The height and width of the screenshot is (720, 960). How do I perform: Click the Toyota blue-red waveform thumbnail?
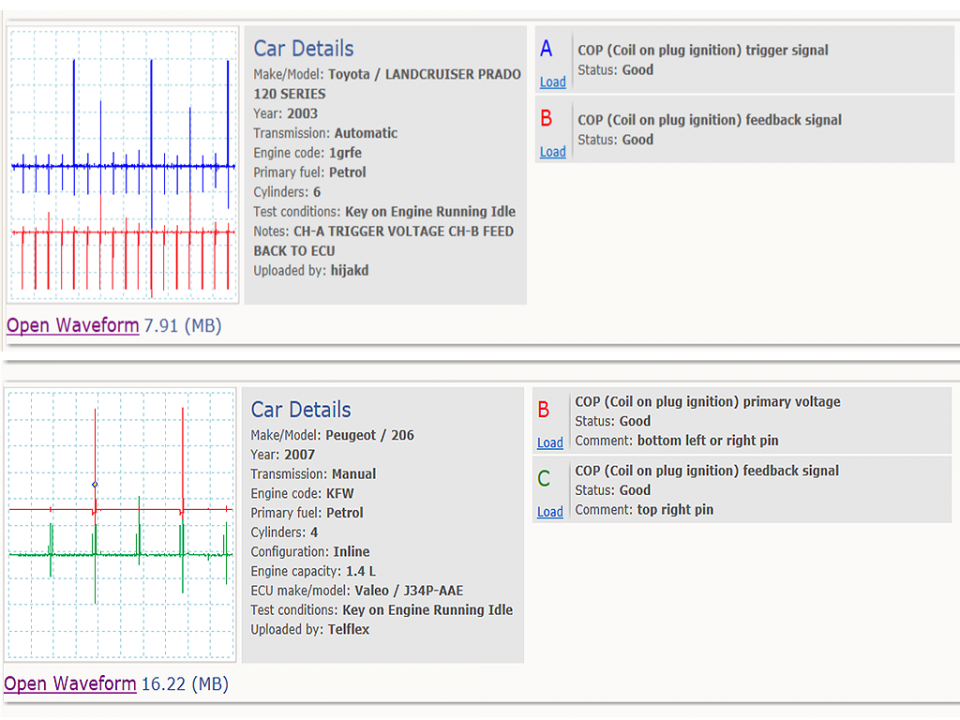[123, 165]
